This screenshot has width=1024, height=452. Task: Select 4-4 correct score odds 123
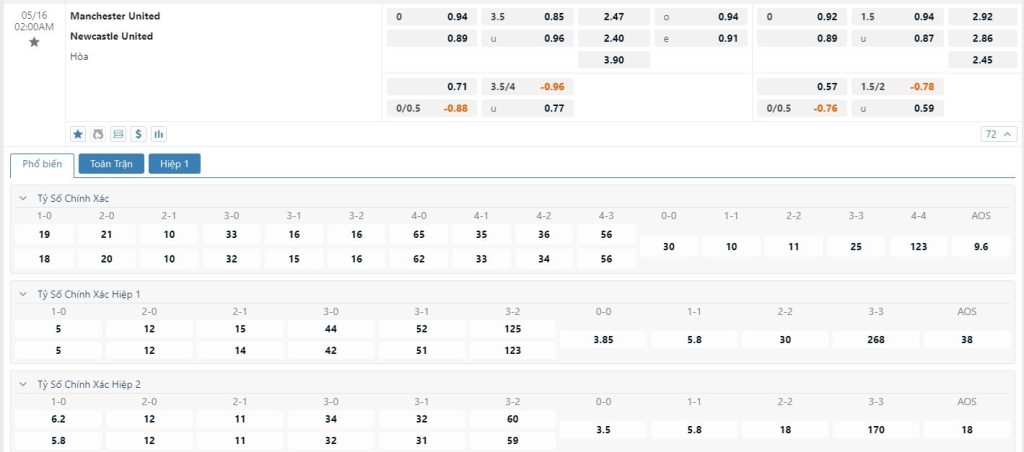click(917, 247)
